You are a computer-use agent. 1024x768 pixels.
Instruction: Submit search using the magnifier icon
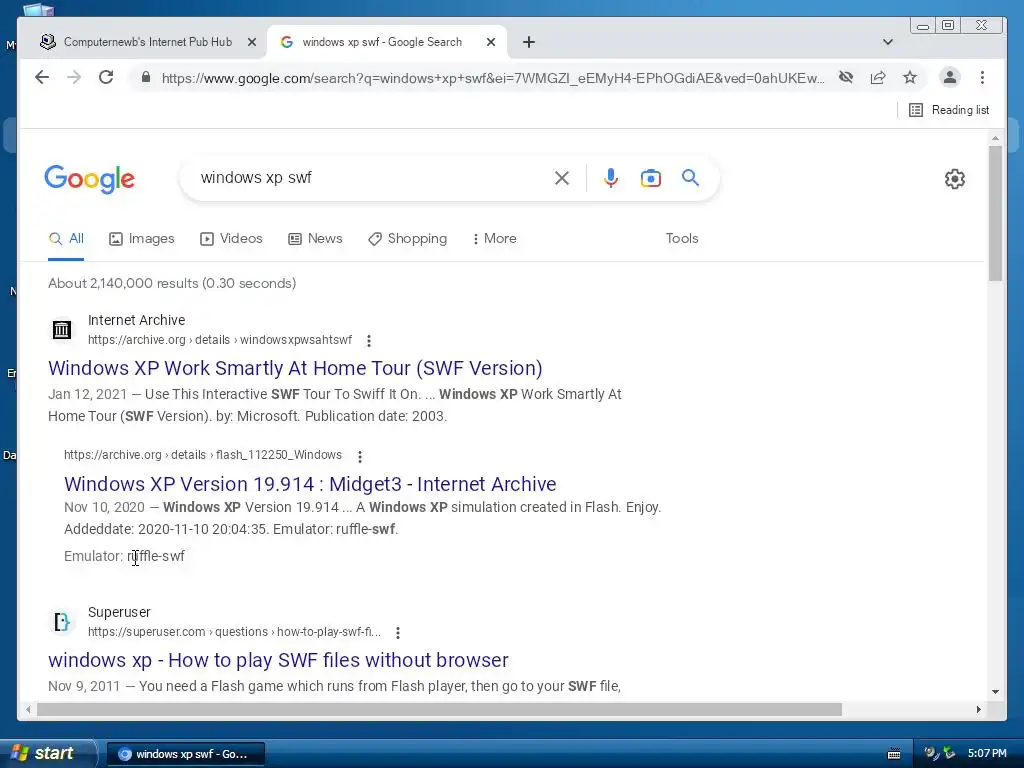[x=690, y=178]
